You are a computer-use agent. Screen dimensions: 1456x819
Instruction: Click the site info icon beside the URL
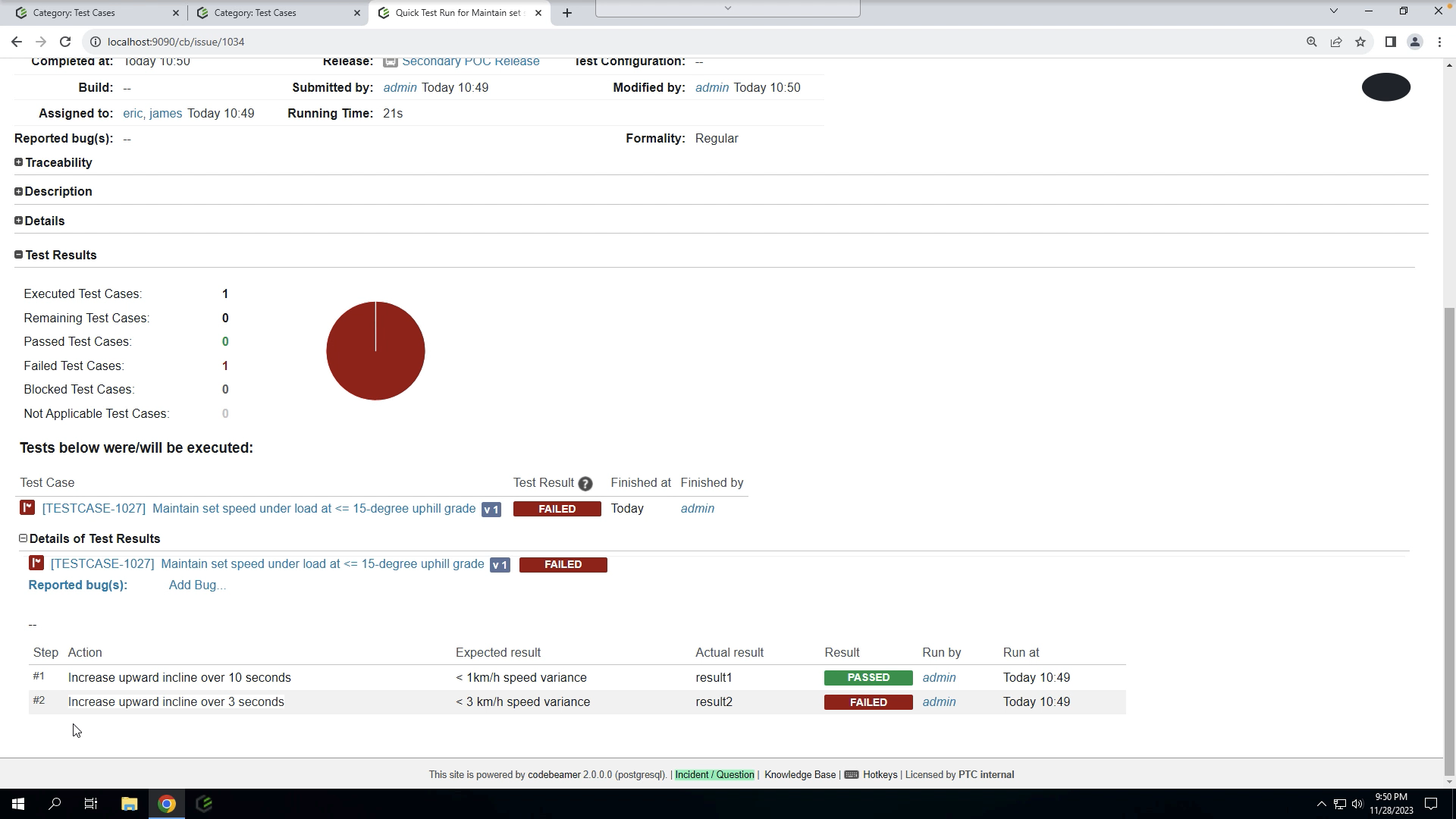[96, 42]
